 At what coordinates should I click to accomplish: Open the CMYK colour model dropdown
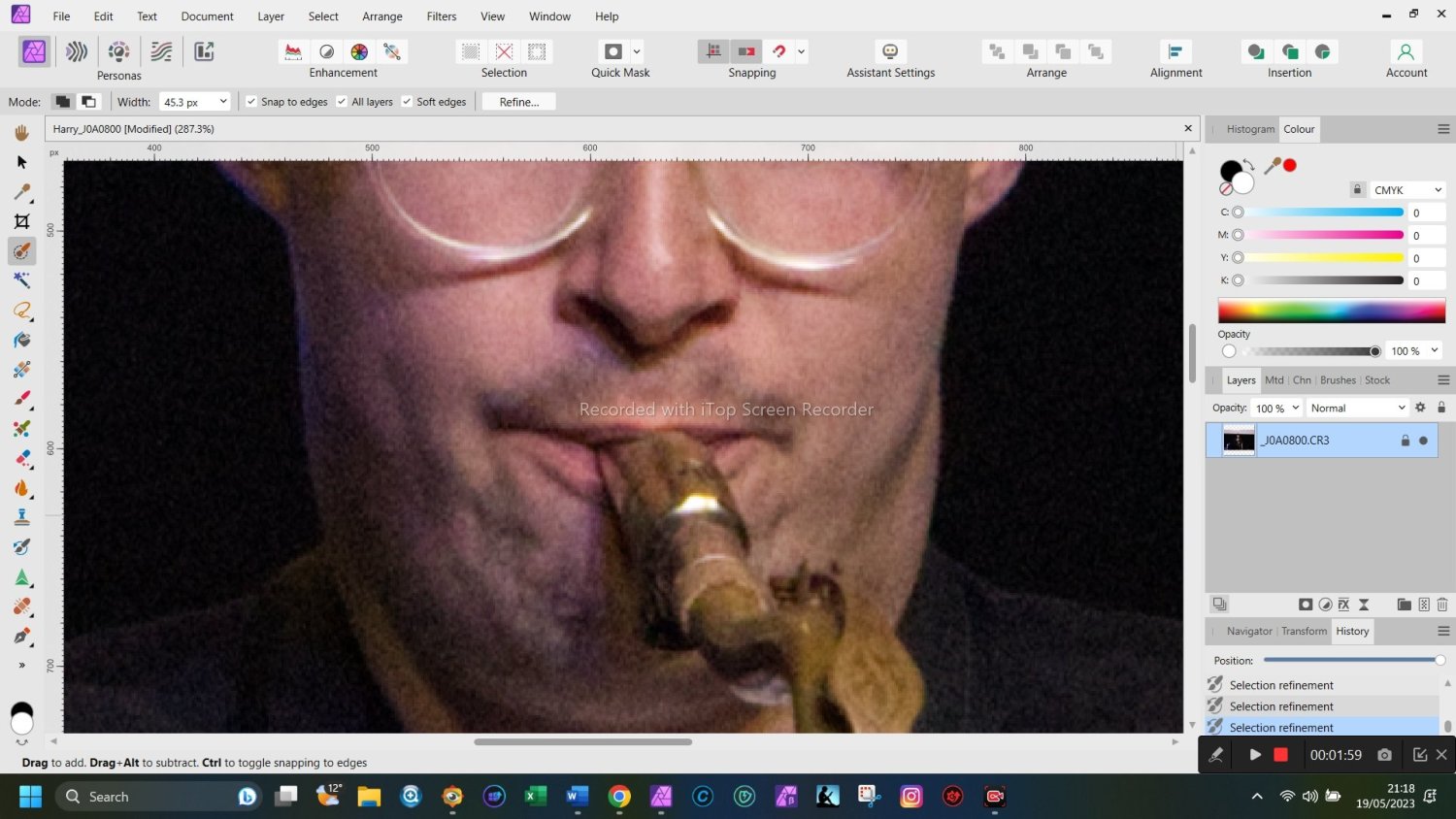tap(1407, 190)
